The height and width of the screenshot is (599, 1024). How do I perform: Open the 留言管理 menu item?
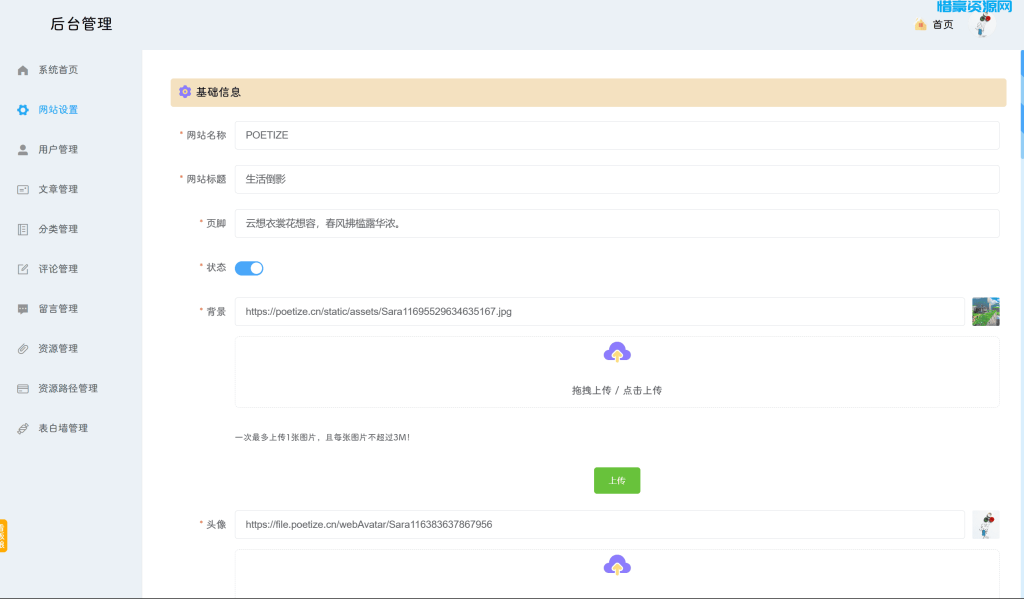pos(58,309)
